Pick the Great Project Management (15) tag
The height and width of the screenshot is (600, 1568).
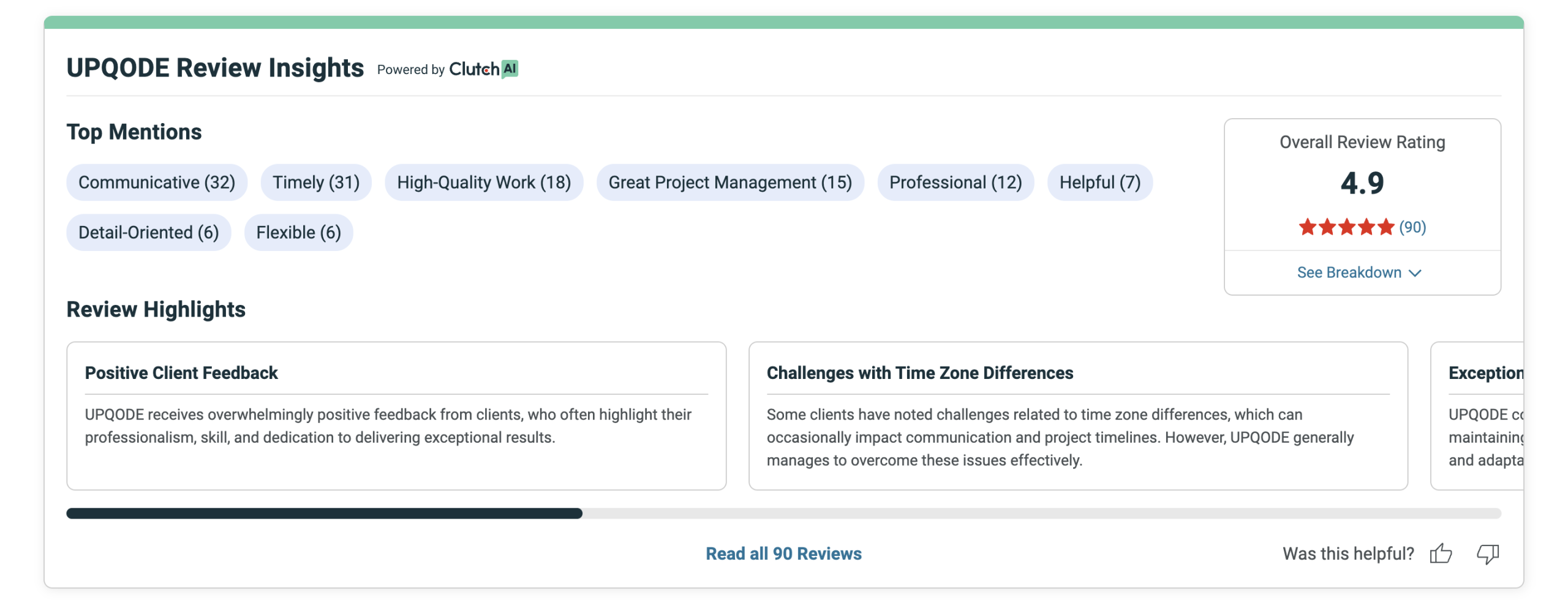point(730,182)
